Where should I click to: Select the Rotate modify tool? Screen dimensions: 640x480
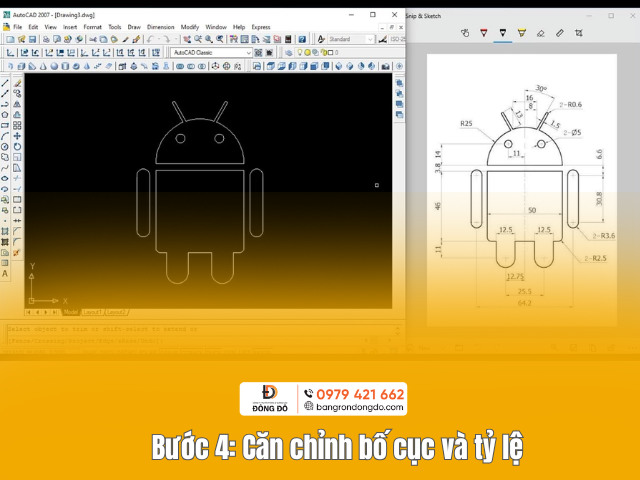tap(17, 147)
